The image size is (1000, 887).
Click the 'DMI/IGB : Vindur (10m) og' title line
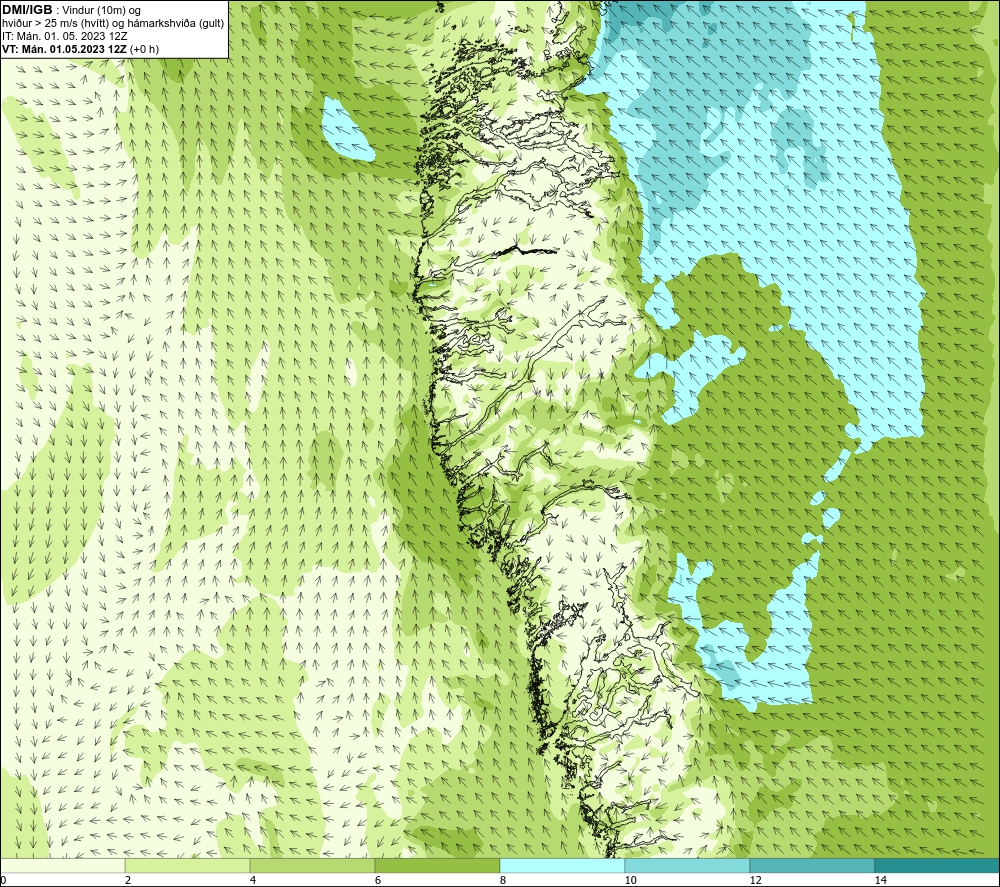coord(71,10)
